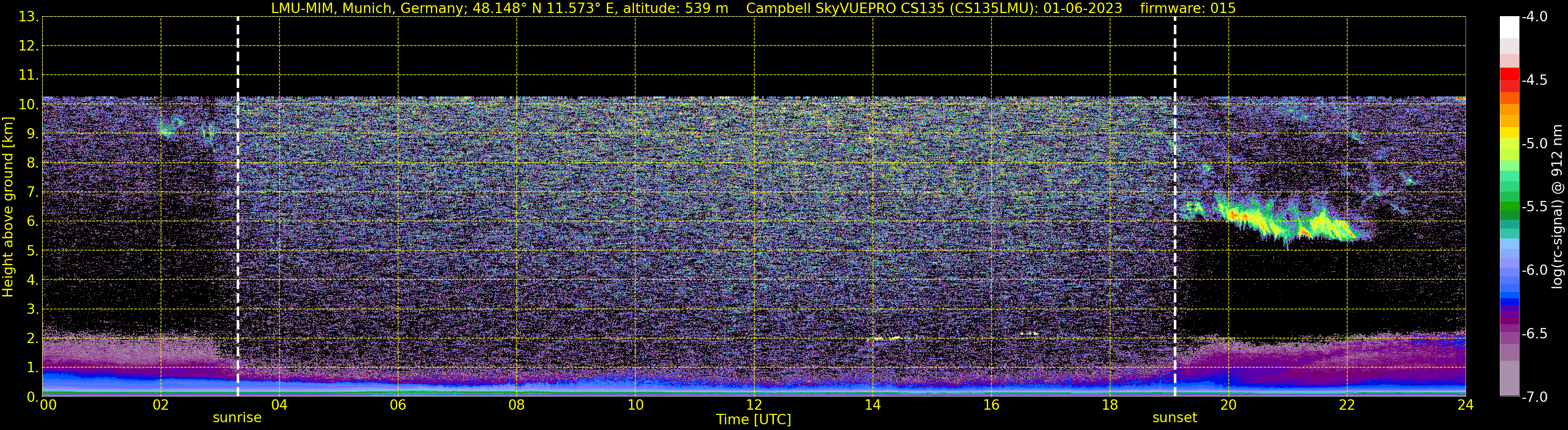The image size is (1568, 430).
Task: Click time axis tick label '02'
Action: [x=161, y=405]
